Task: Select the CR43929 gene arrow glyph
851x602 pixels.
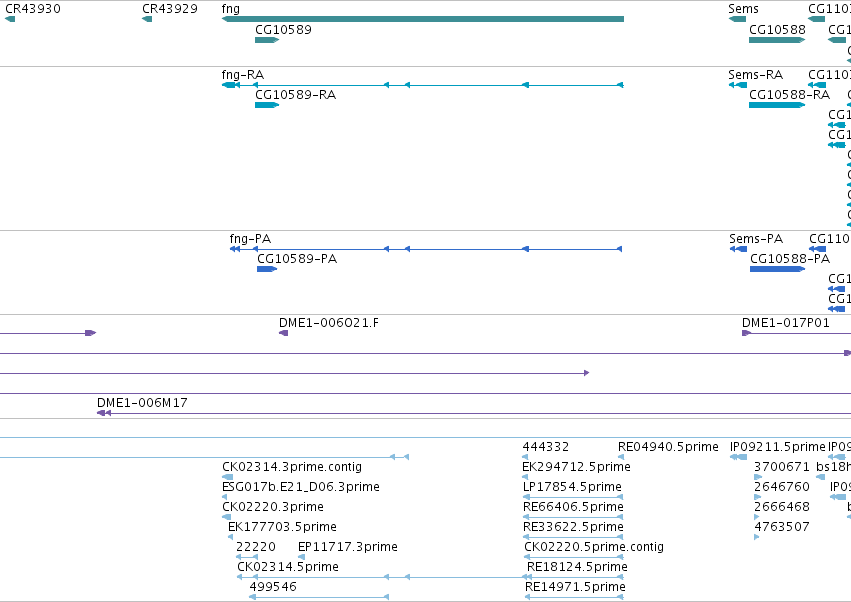Action: tap(147, 19)
